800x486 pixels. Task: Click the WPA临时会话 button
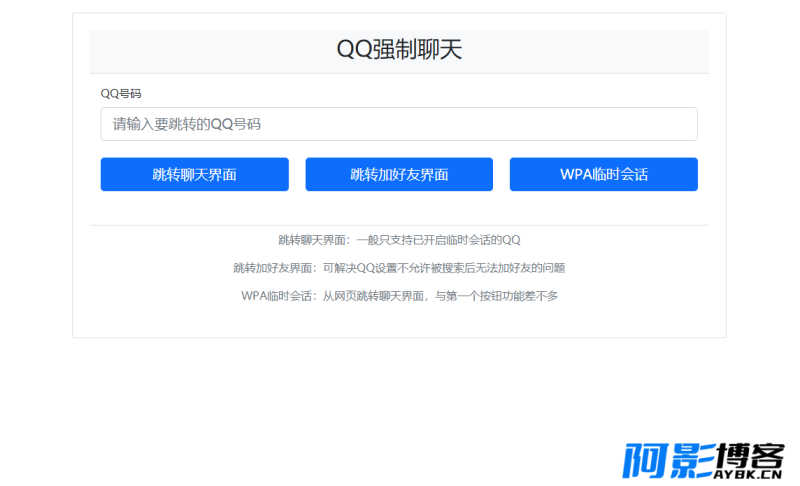(604, 174)
